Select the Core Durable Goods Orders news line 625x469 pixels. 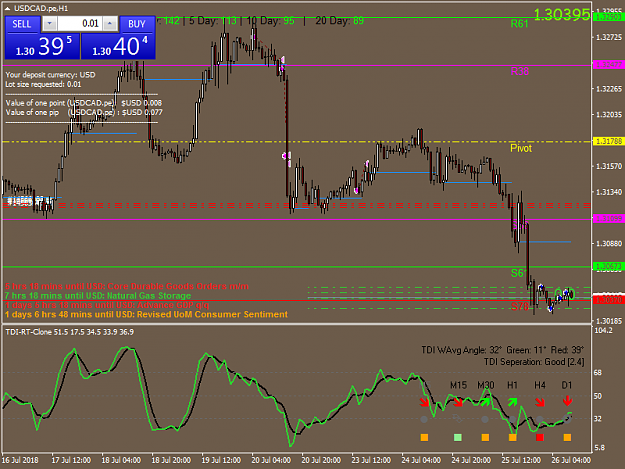(127, 286)
